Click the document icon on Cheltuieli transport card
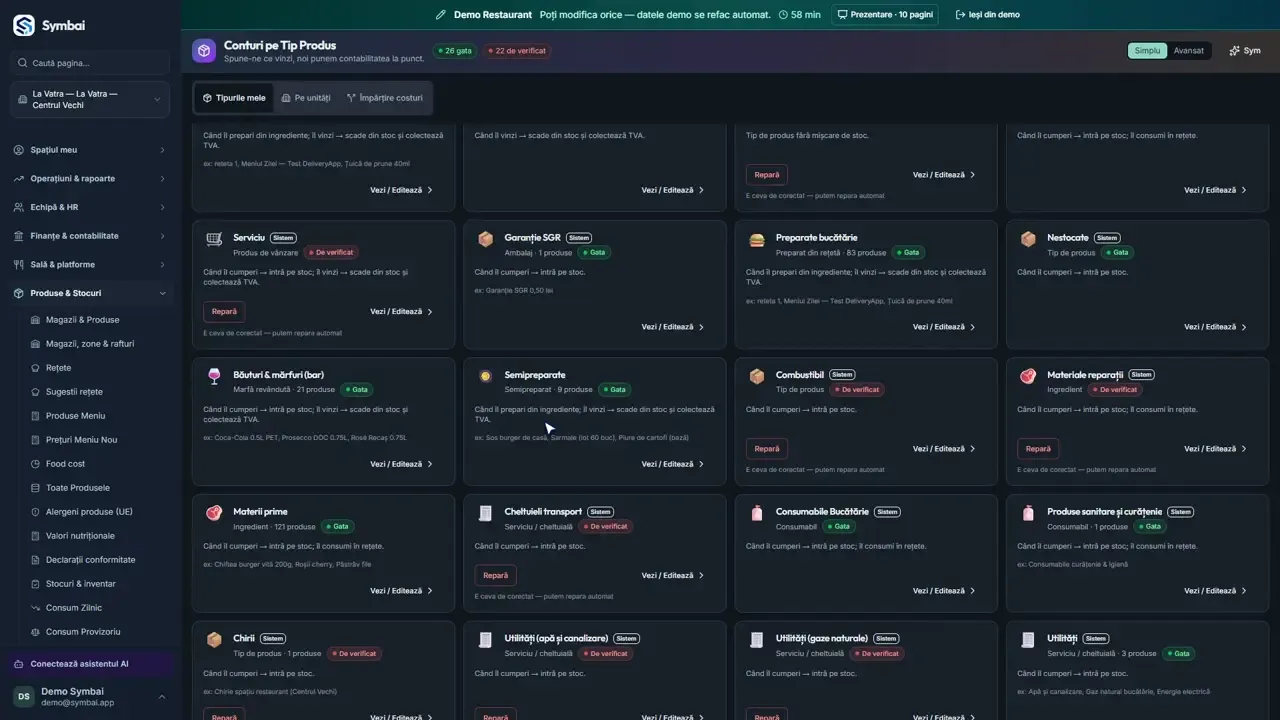 (485, 512)
